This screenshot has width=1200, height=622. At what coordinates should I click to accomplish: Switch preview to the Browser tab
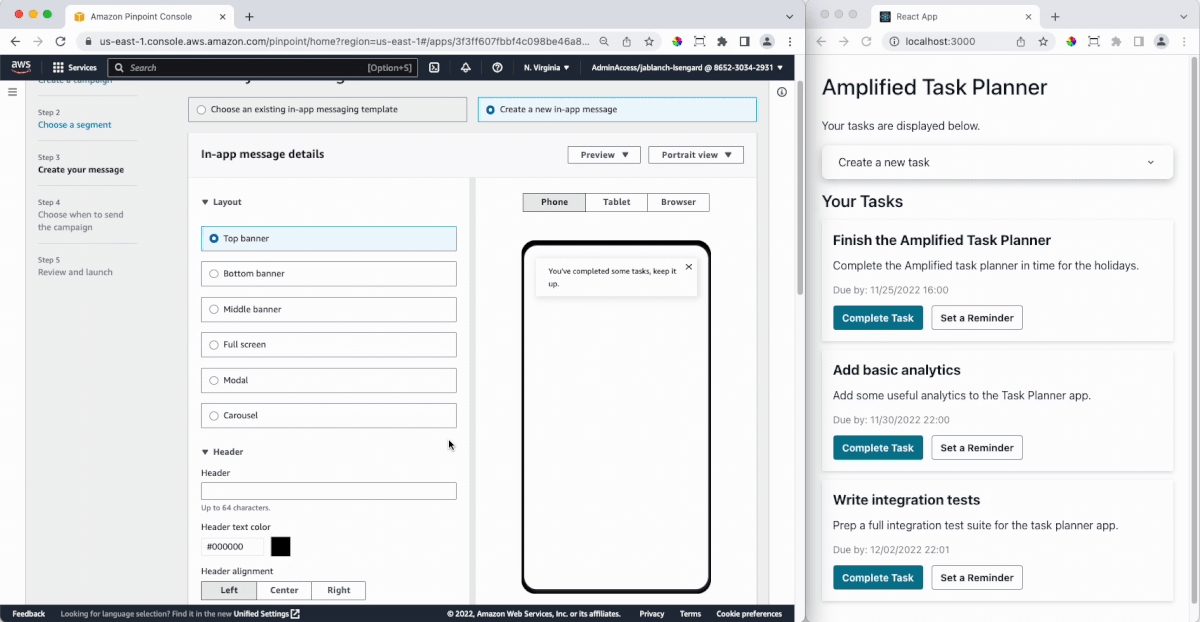[x=678, y=202]
